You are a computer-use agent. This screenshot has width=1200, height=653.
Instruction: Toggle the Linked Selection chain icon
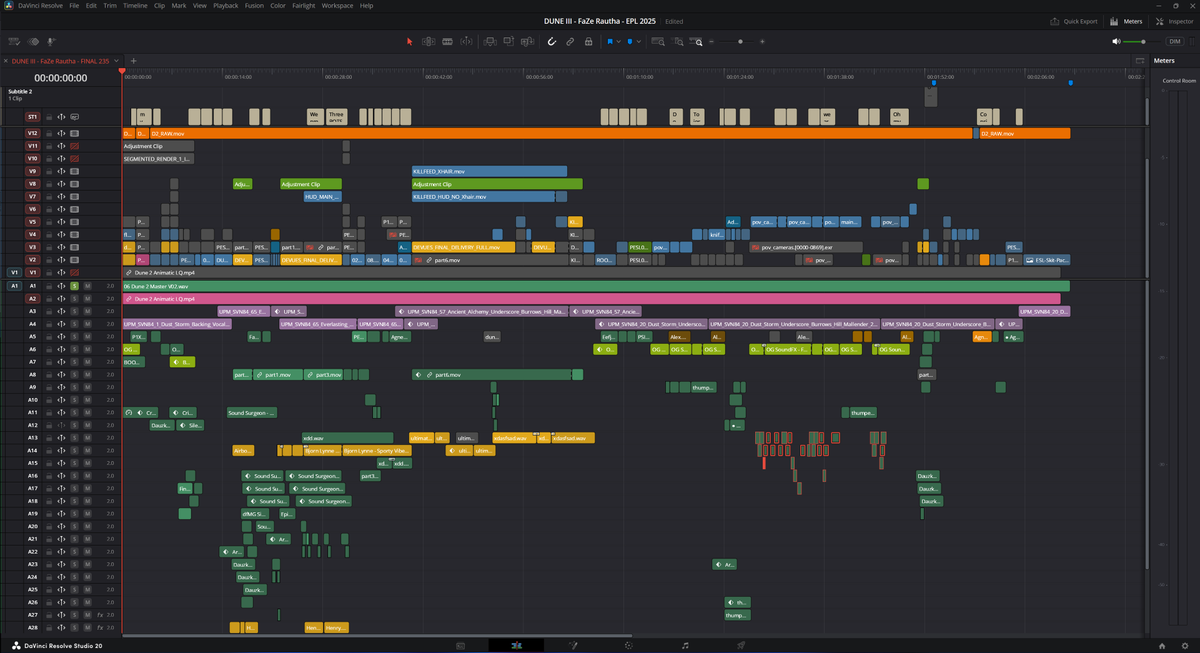570,42
